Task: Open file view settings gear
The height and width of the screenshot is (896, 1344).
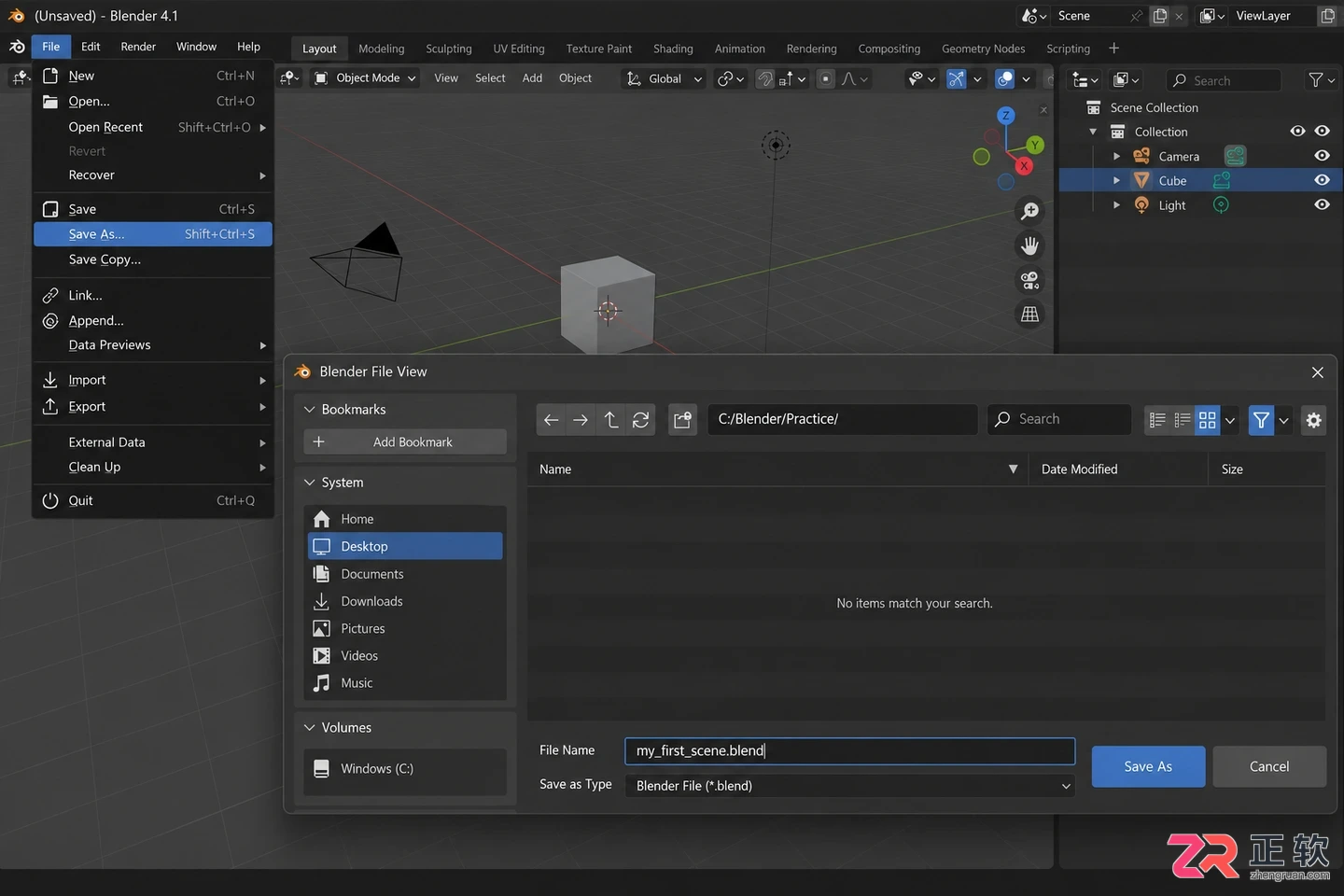Action: click(x=1314, y=420)
